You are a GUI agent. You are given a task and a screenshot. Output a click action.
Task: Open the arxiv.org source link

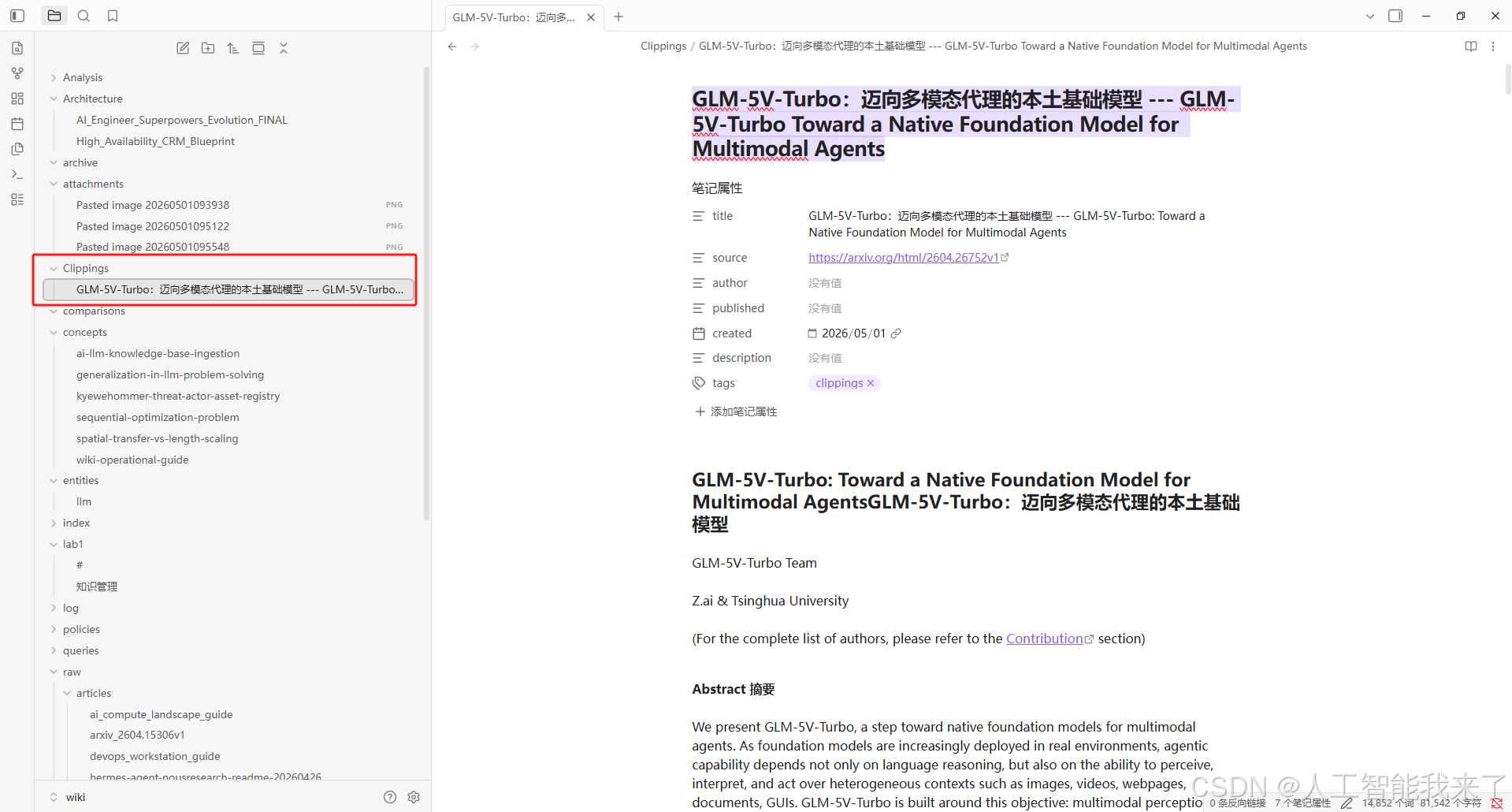click(x=904, y=258)
